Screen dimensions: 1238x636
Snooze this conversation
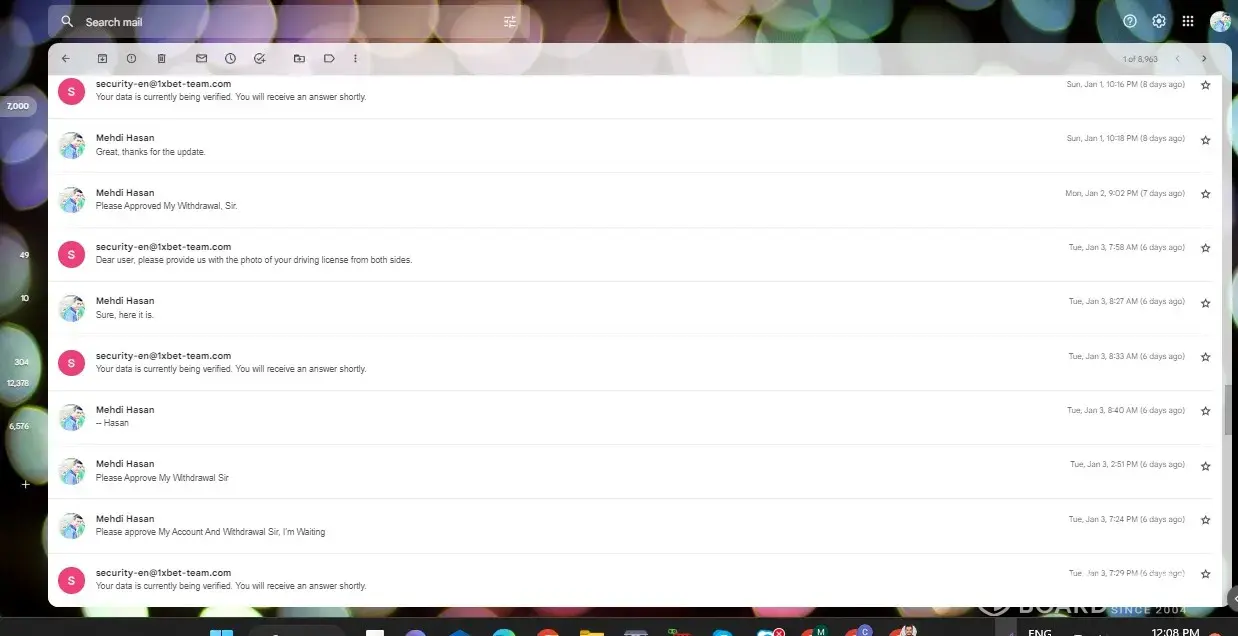coord(230,59)
